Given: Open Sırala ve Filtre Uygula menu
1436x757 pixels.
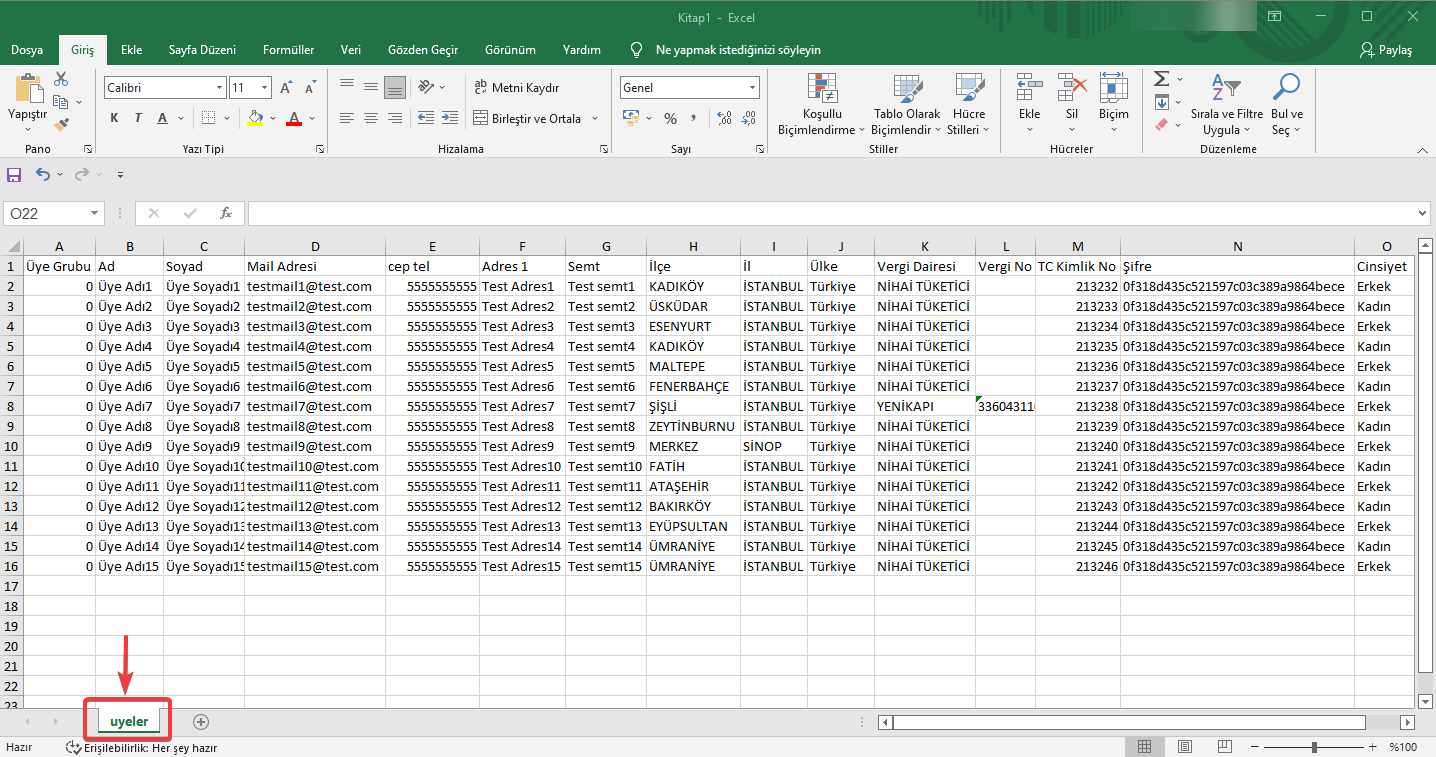Looking at the screenshot, I should coord(1226,105).
